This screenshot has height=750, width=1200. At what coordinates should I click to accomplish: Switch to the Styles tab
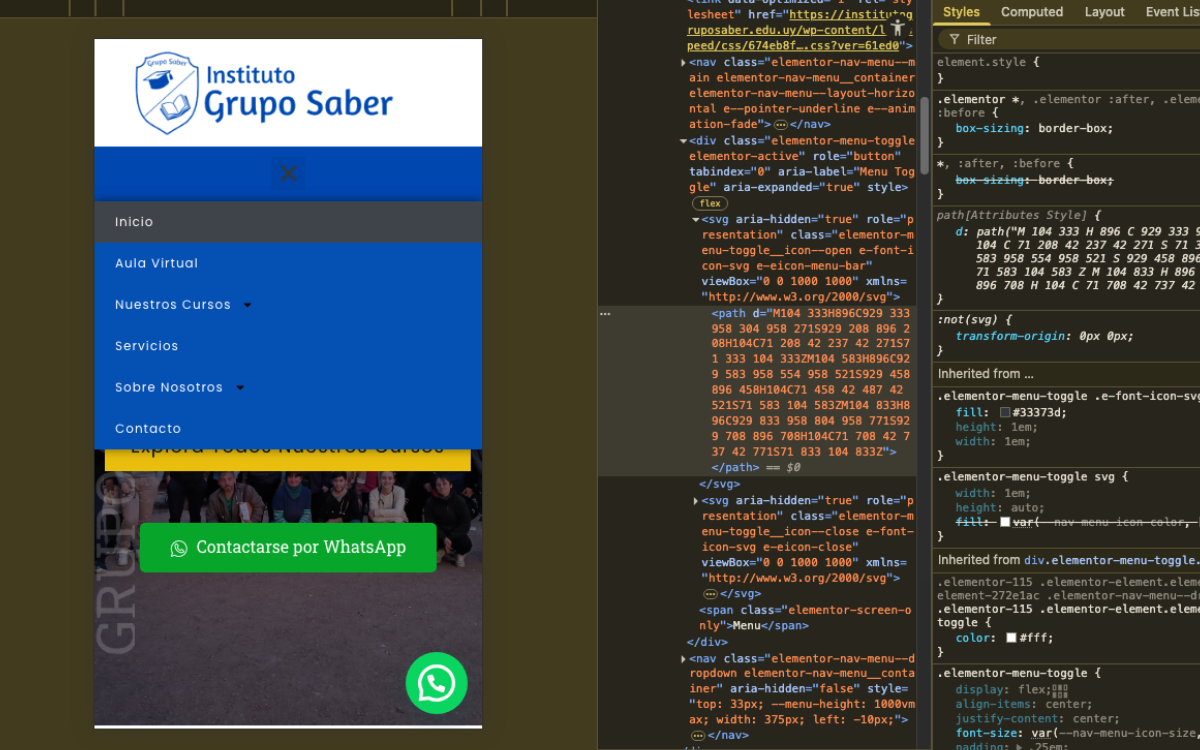pyautogui.click(x=961, y=12)
